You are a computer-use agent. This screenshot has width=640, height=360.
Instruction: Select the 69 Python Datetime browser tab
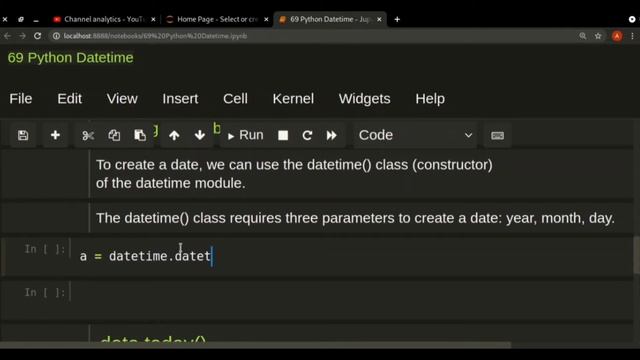pos(329,19)
